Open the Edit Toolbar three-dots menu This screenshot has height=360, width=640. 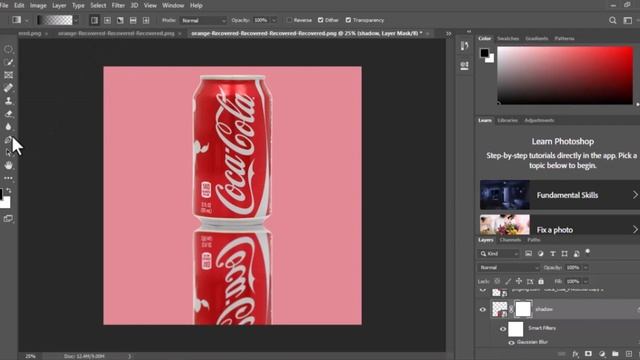[x=8, y=178]
